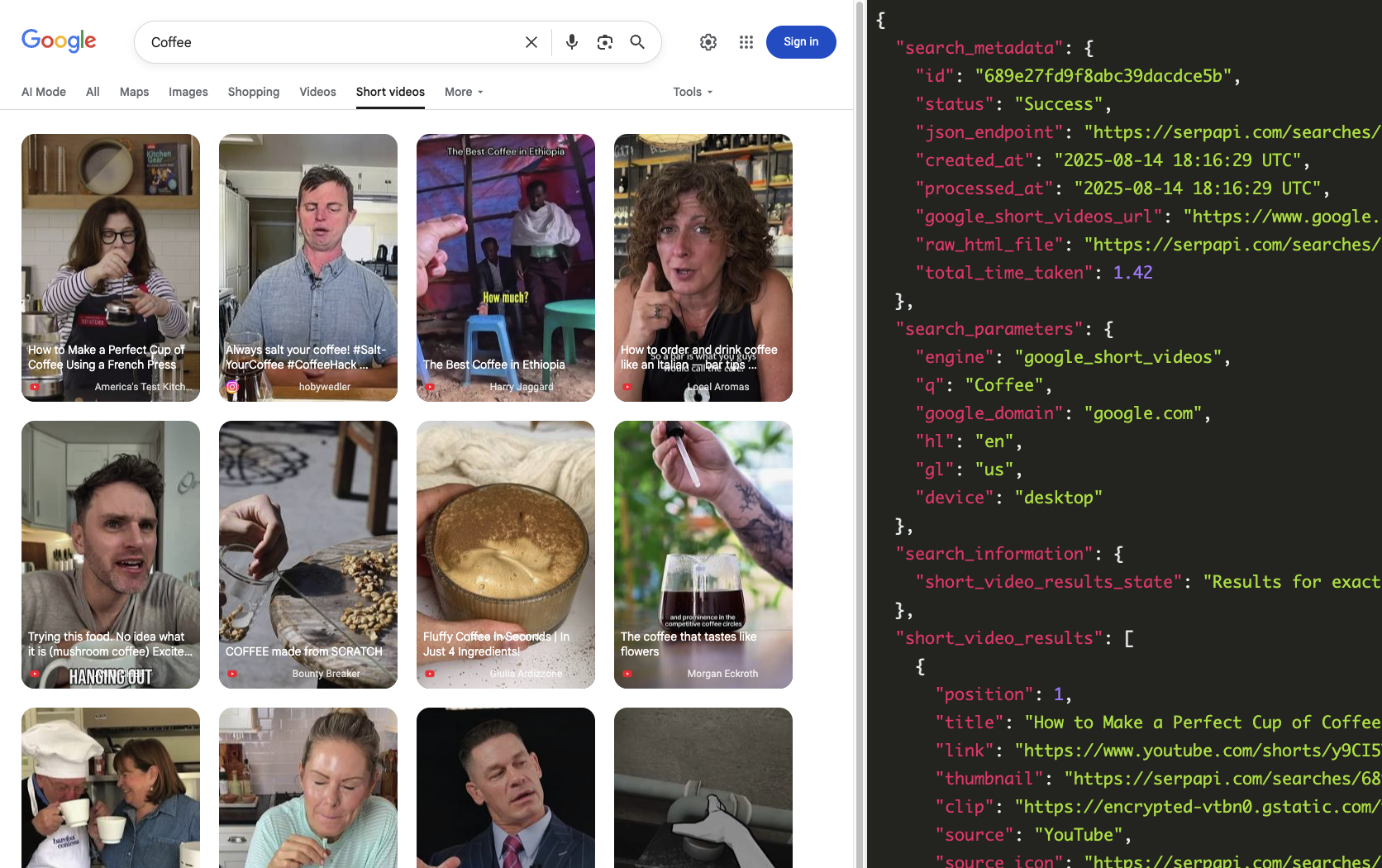1382x868 pixels.
Task: Open the video of chefs sipping from cups
Action: [111, 788]
